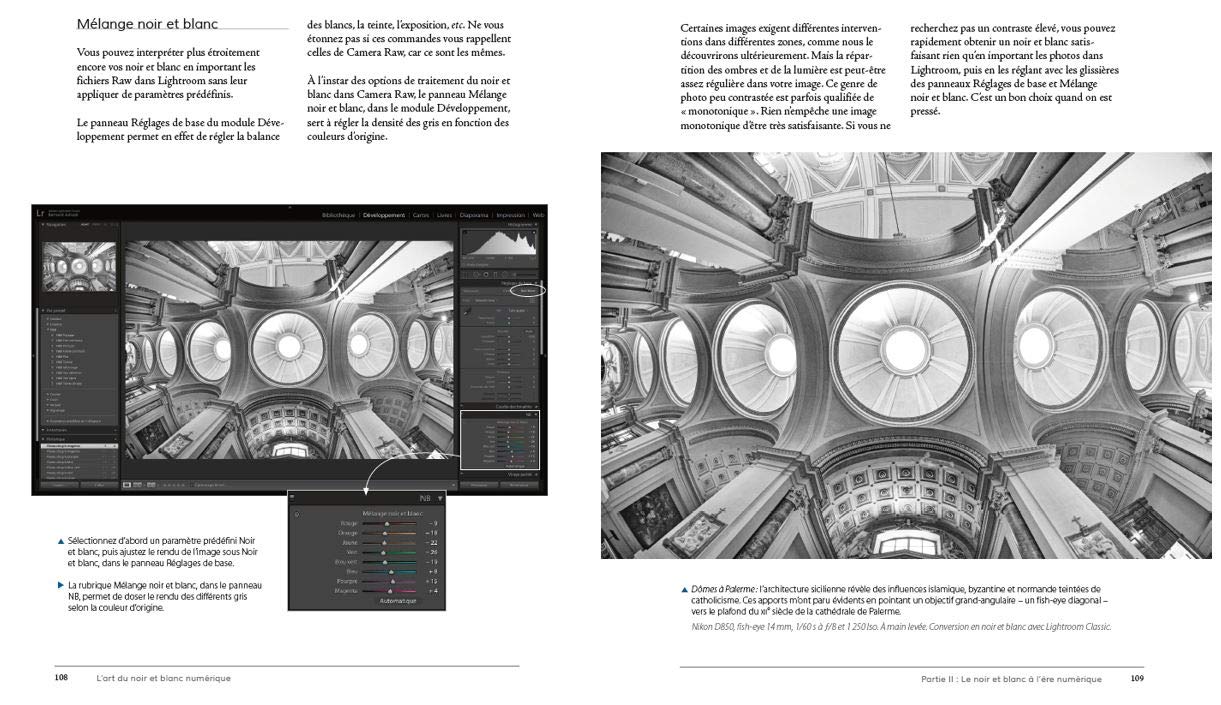Expand the Historique panel
The width and height of the screenshot is (1221, 705).
click(x=42, y=438)
